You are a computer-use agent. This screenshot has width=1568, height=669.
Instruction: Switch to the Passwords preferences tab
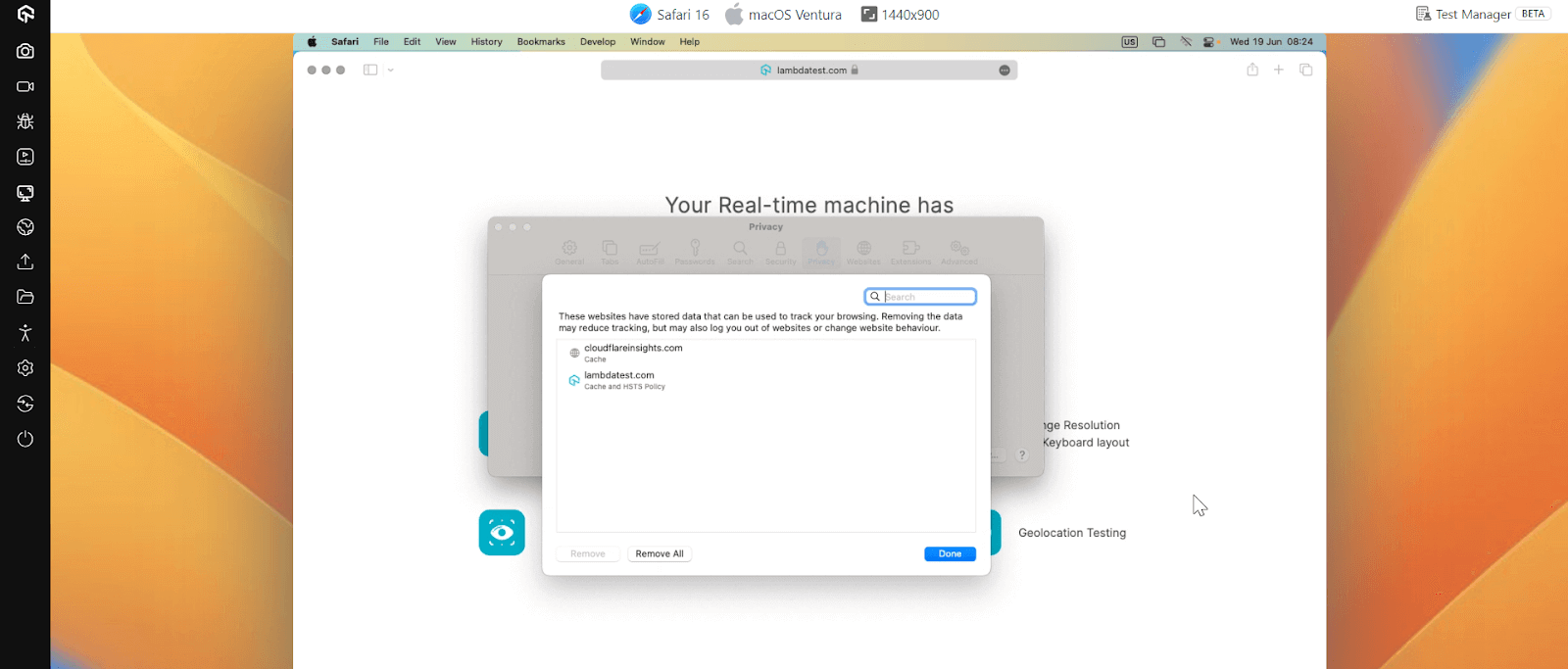(695, 253)
